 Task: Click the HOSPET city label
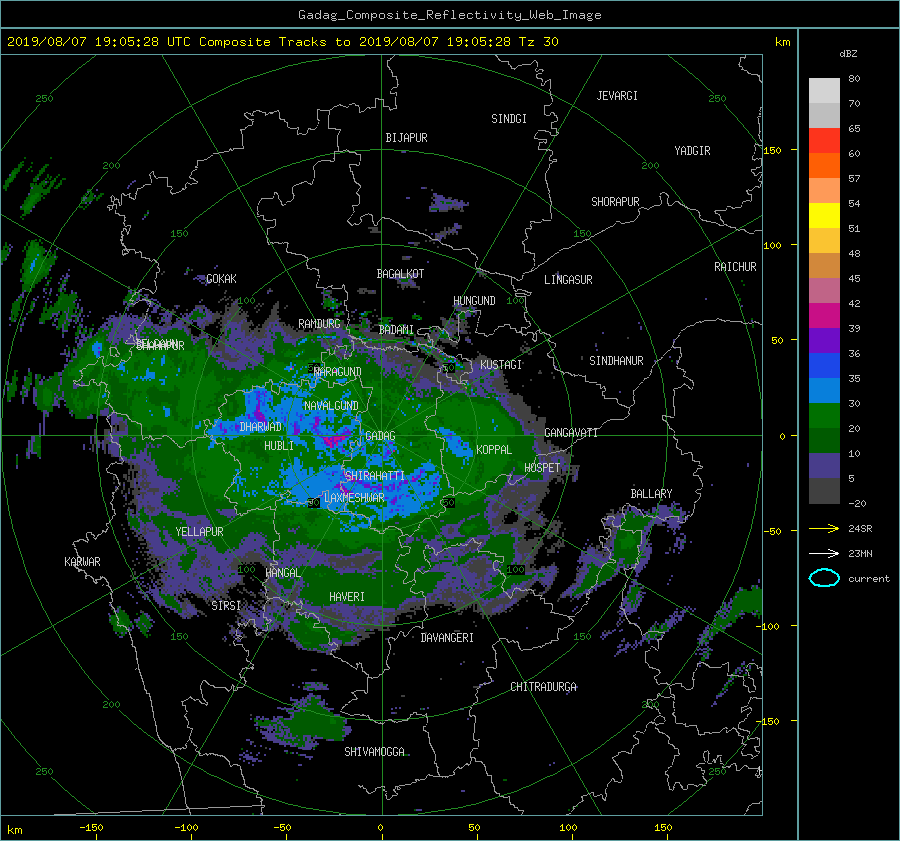[542, 468]
